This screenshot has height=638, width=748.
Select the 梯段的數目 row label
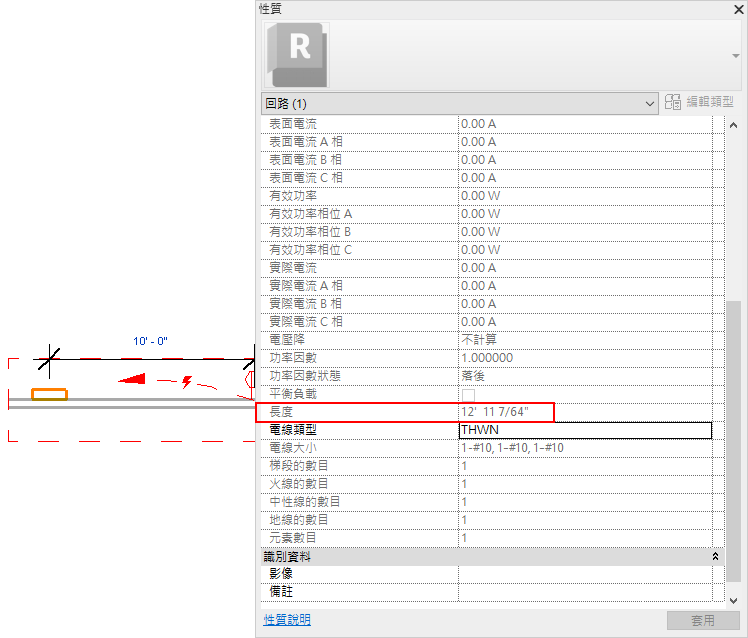299,466
